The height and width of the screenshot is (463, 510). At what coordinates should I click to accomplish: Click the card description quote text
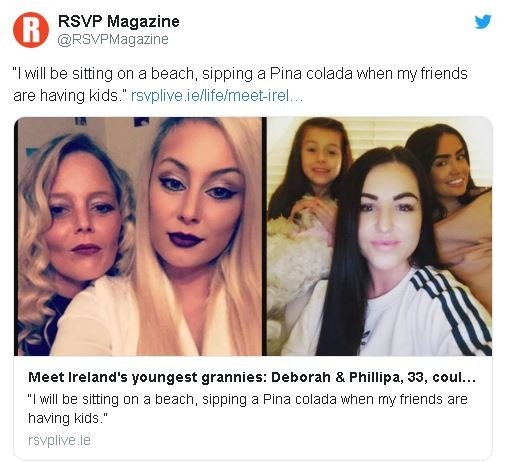(x=248, y=408)
